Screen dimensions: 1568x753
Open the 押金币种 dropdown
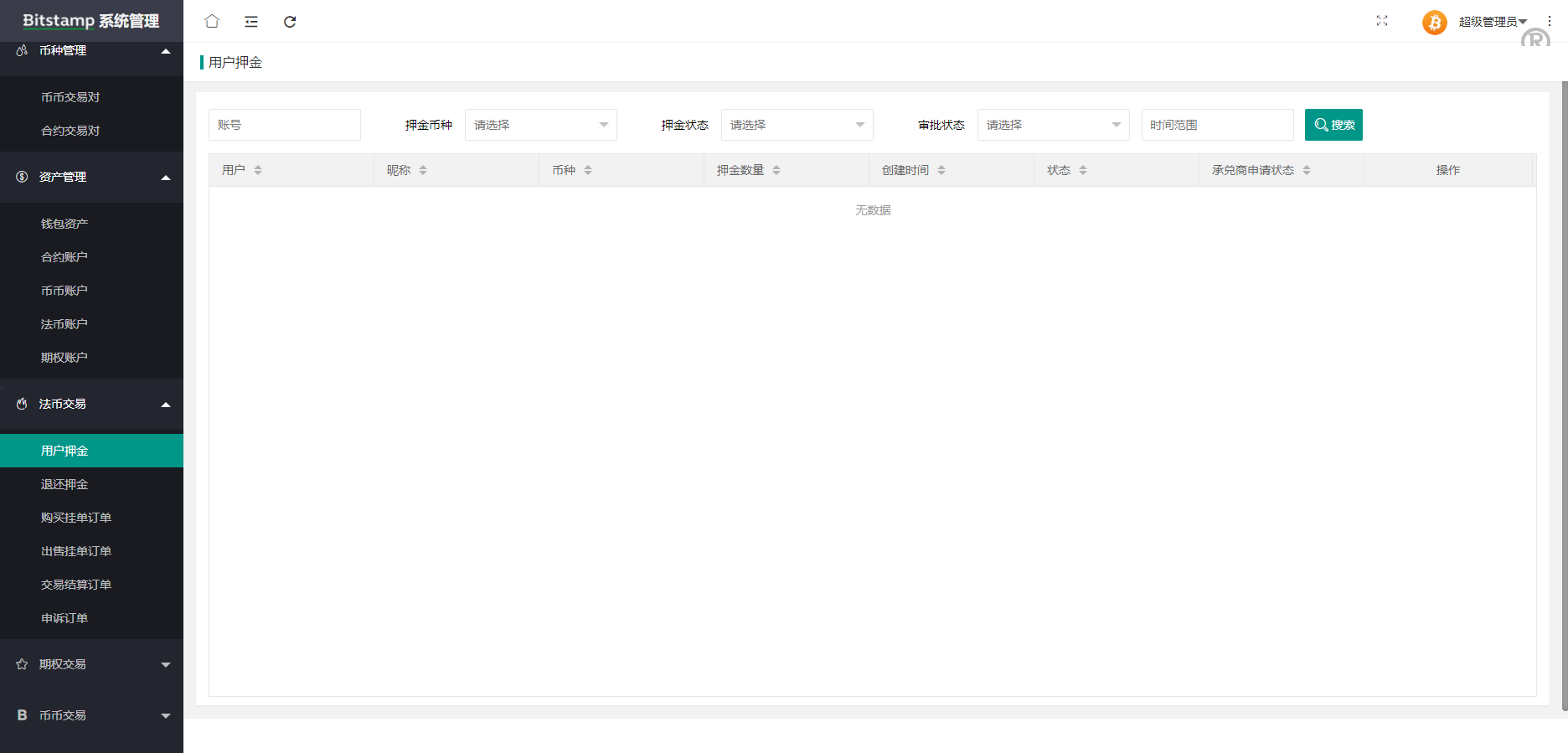pyautogui.click(x=540, y=125)
